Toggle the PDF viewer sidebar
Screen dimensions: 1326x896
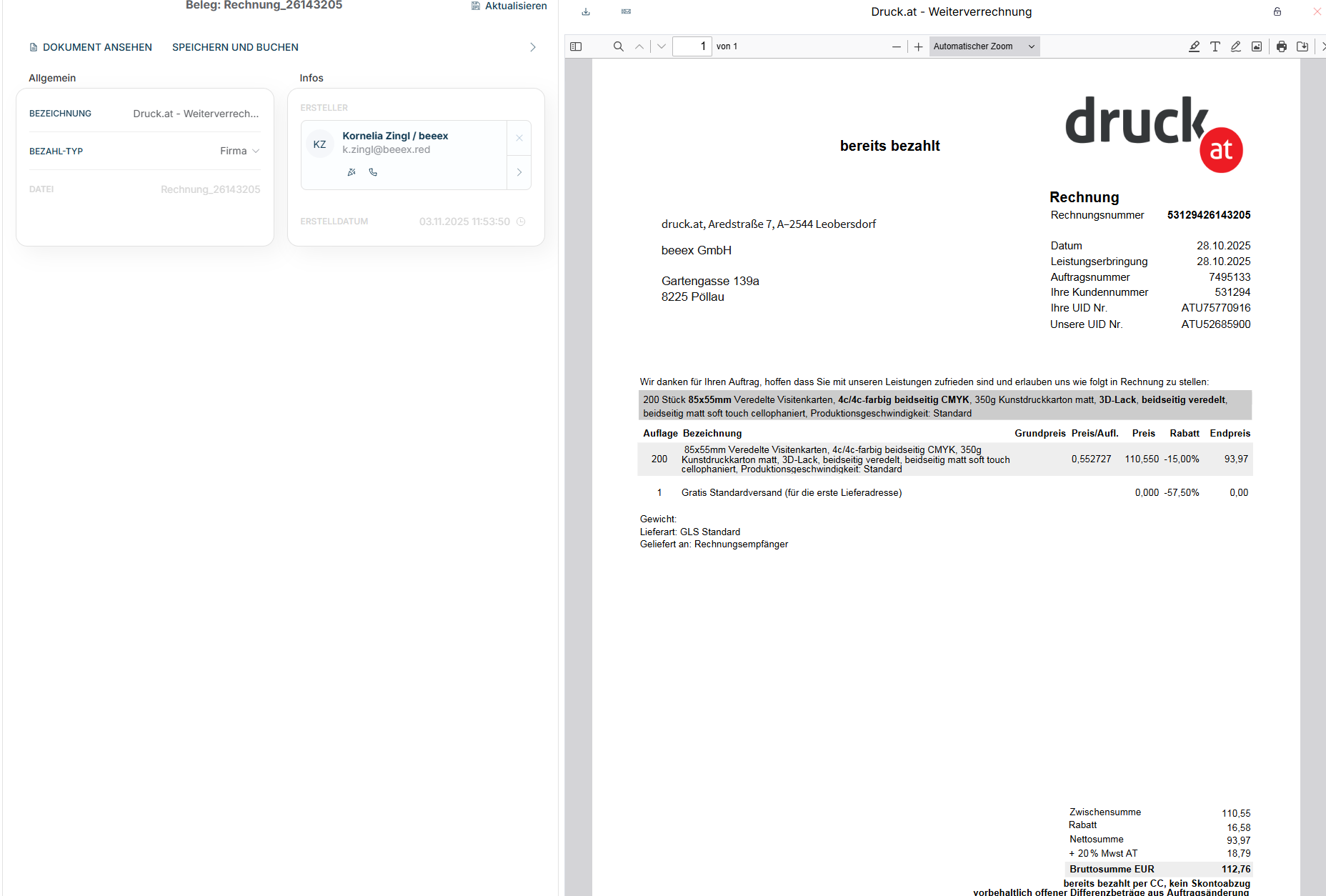pyautogui.click(x=576, y=46)
